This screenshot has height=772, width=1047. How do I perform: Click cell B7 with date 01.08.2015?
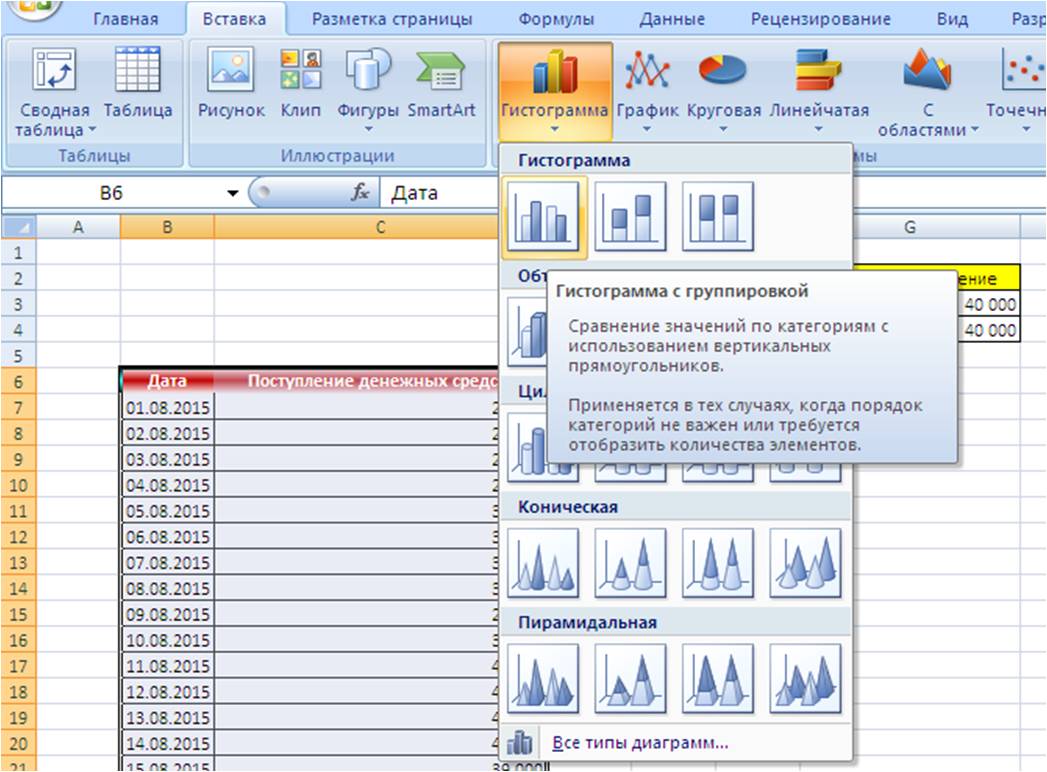167,407
